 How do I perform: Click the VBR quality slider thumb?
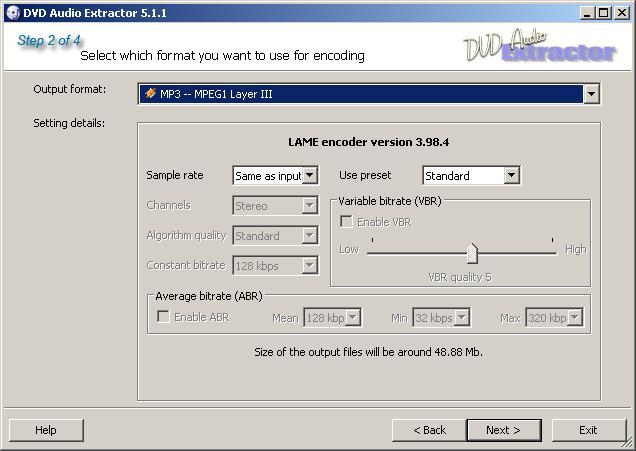coord(472,253)
